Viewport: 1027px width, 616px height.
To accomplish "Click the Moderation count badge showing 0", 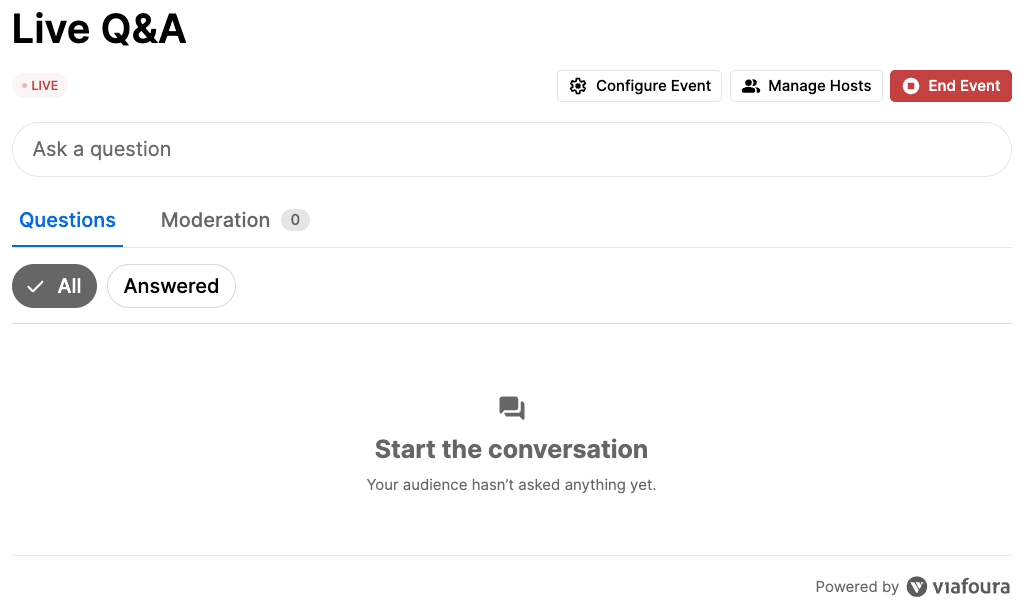I will tap(295, 220).
